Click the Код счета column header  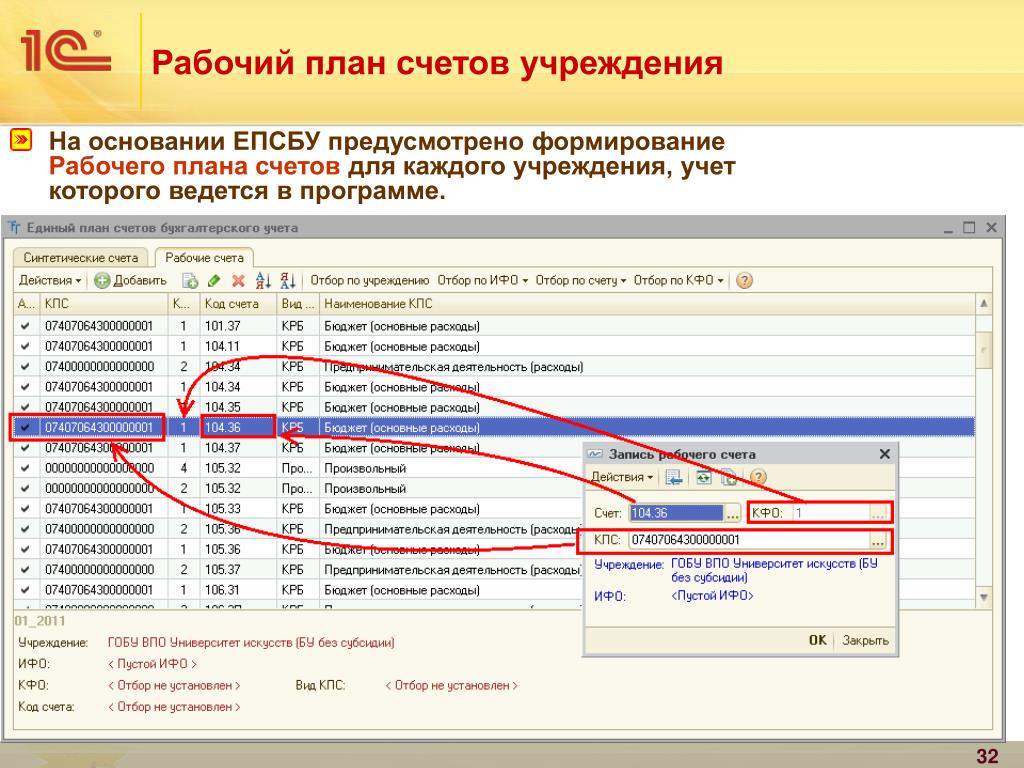238,304
